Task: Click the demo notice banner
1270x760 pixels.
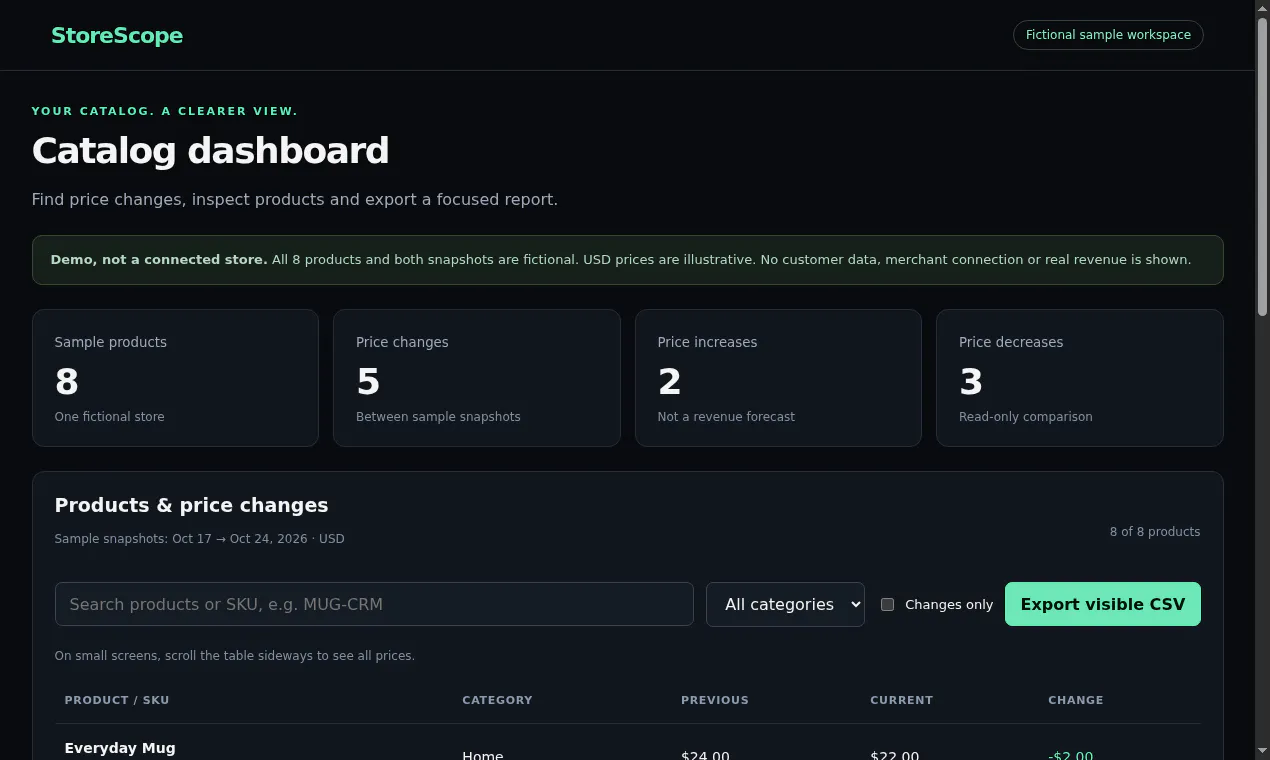Action: [x=627, y=260]
